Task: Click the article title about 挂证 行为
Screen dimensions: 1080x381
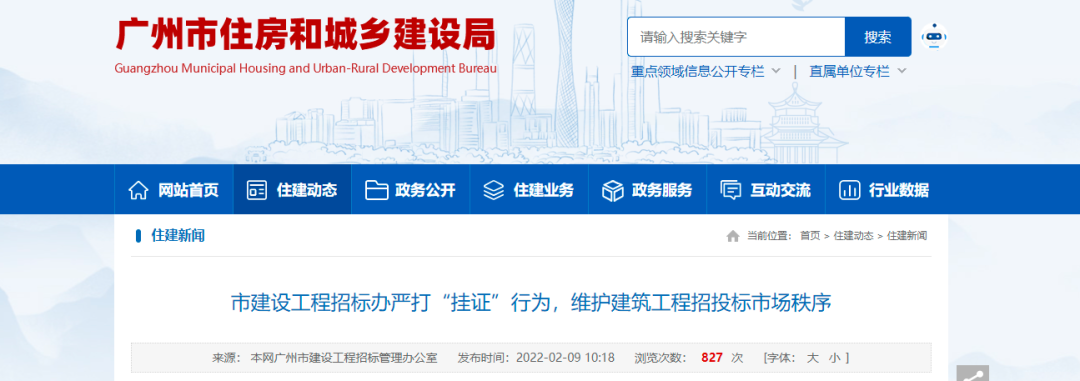Action: tap(531, 303)
